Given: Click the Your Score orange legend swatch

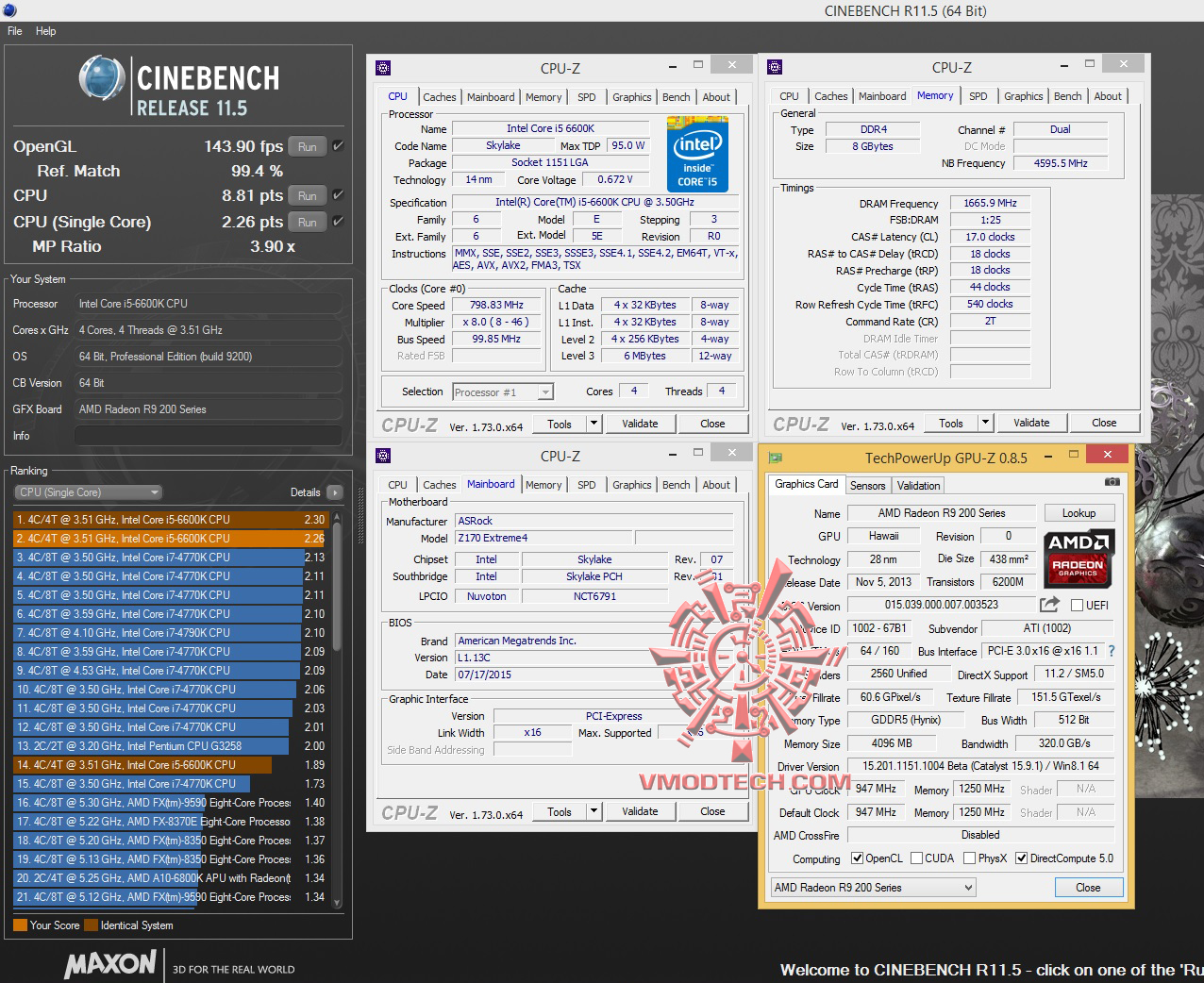Looking at the screenshot, I should coord(20,925).
